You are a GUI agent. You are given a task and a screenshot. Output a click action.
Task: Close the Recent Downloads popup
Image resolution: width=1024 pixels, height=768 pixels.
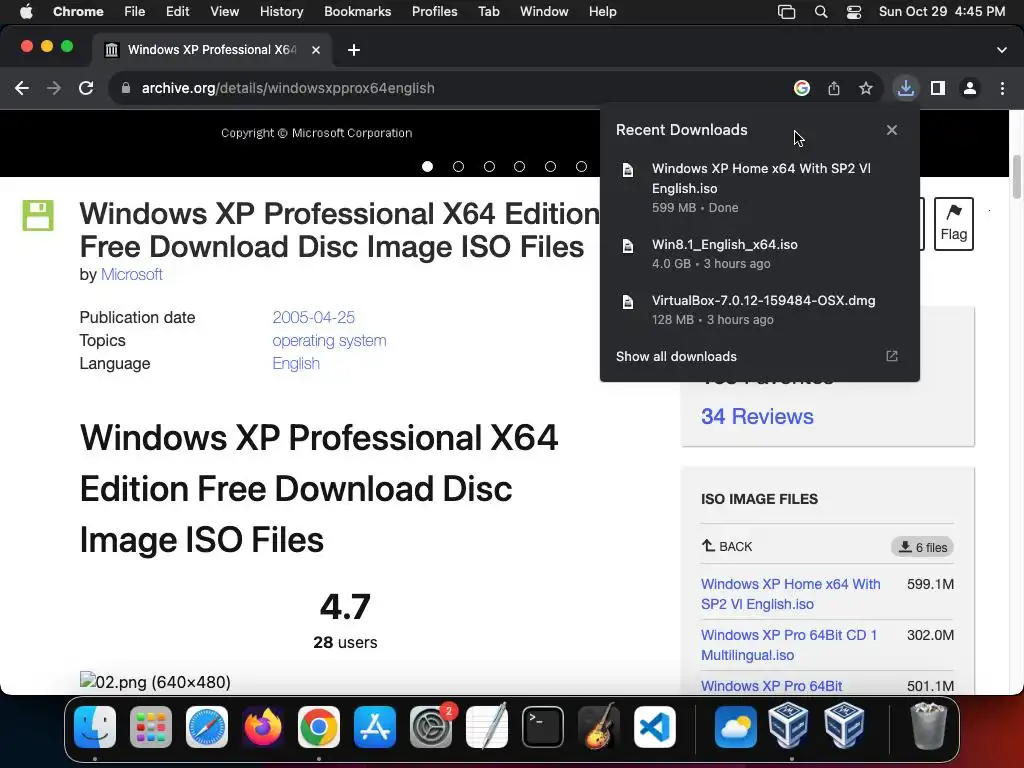click(892, 130)
